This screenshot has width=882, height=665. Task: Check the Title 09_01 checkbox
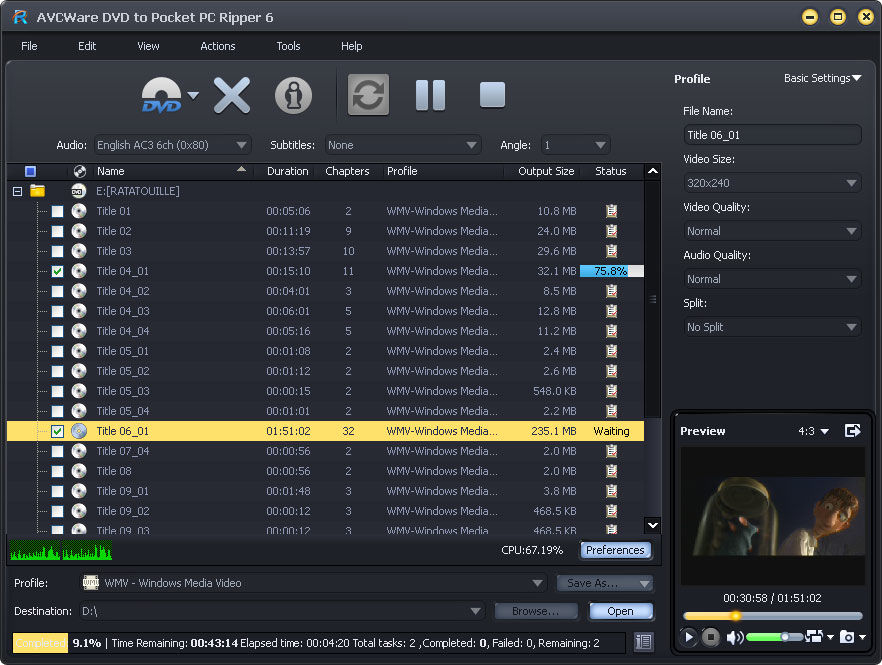(x=57, y=491)
